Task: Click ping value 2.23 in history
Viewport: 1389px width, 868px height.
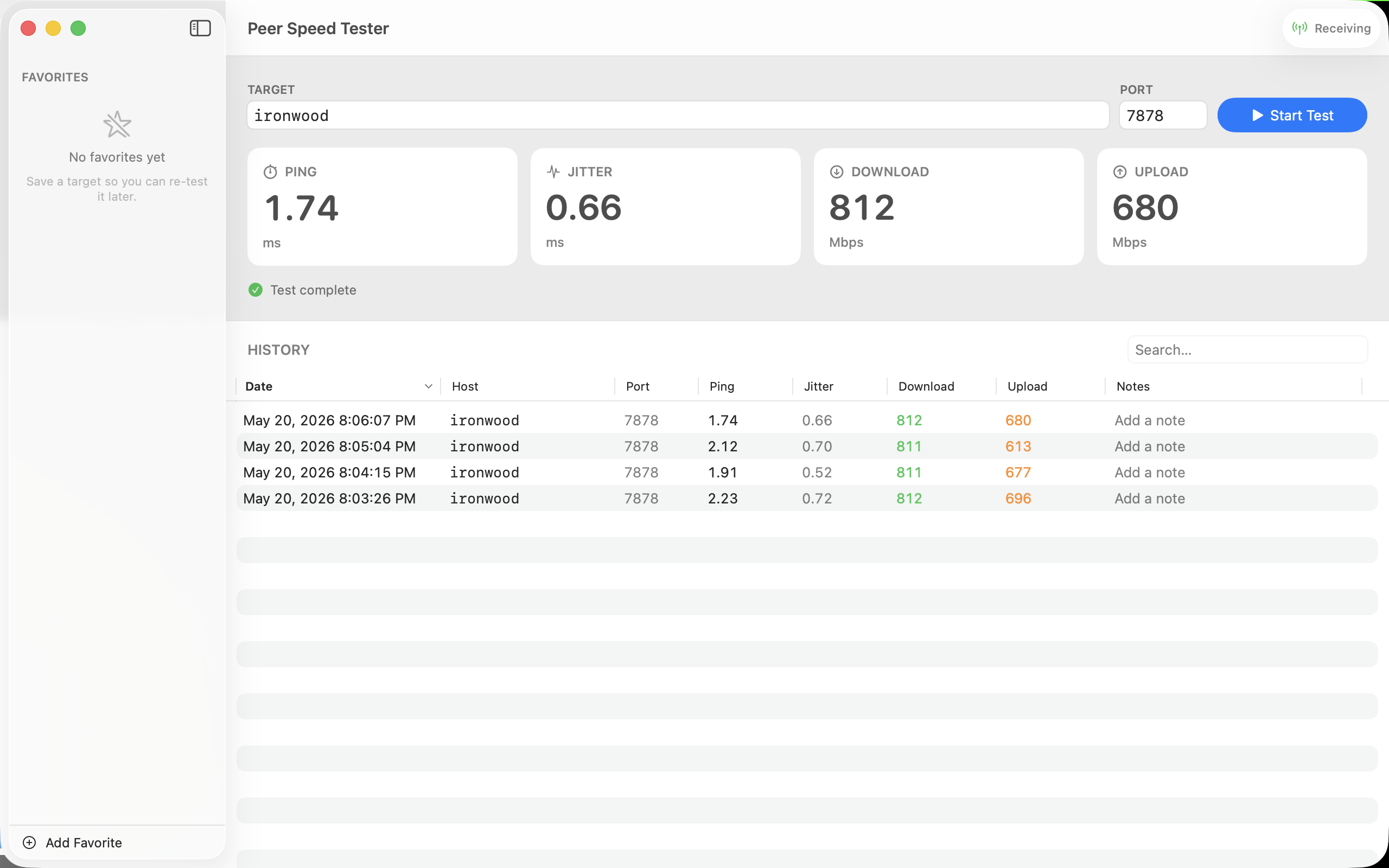Action: (x=723, y=499)
